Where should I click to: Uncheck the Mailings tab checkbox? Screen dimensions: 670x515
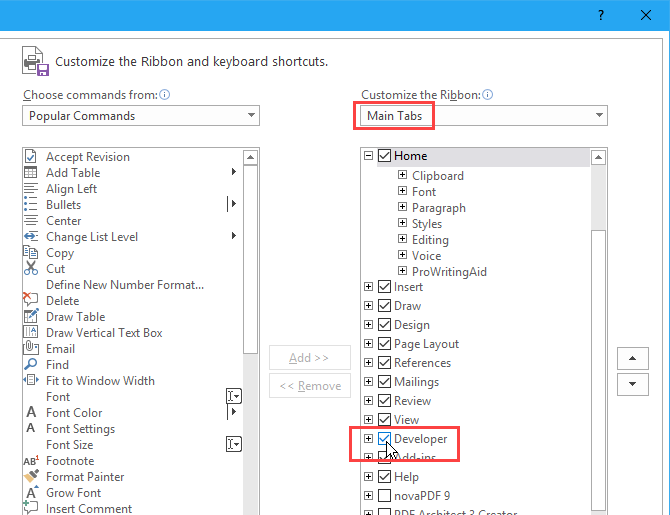click(x=385, y=382)
